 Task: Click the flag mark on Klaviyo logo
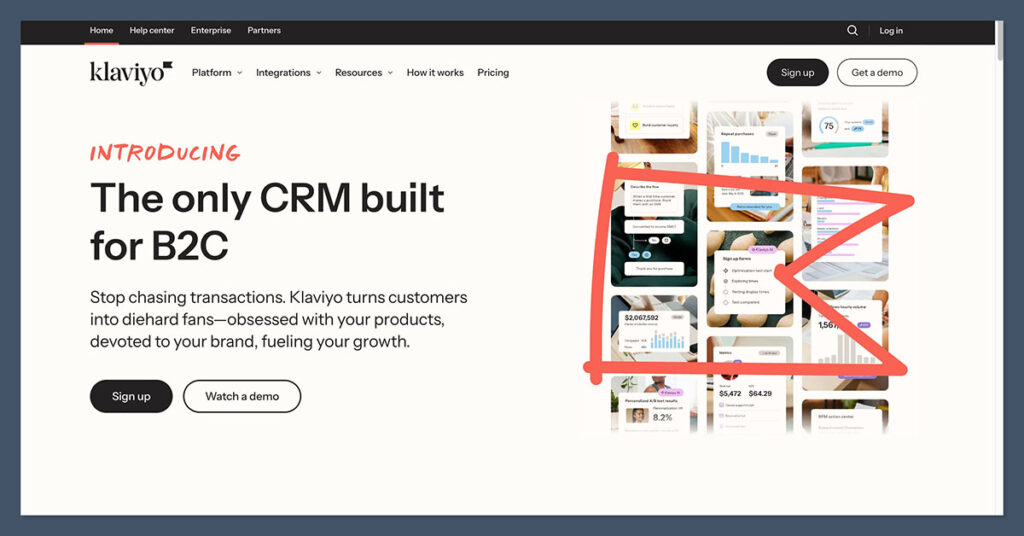pos(168,67)
